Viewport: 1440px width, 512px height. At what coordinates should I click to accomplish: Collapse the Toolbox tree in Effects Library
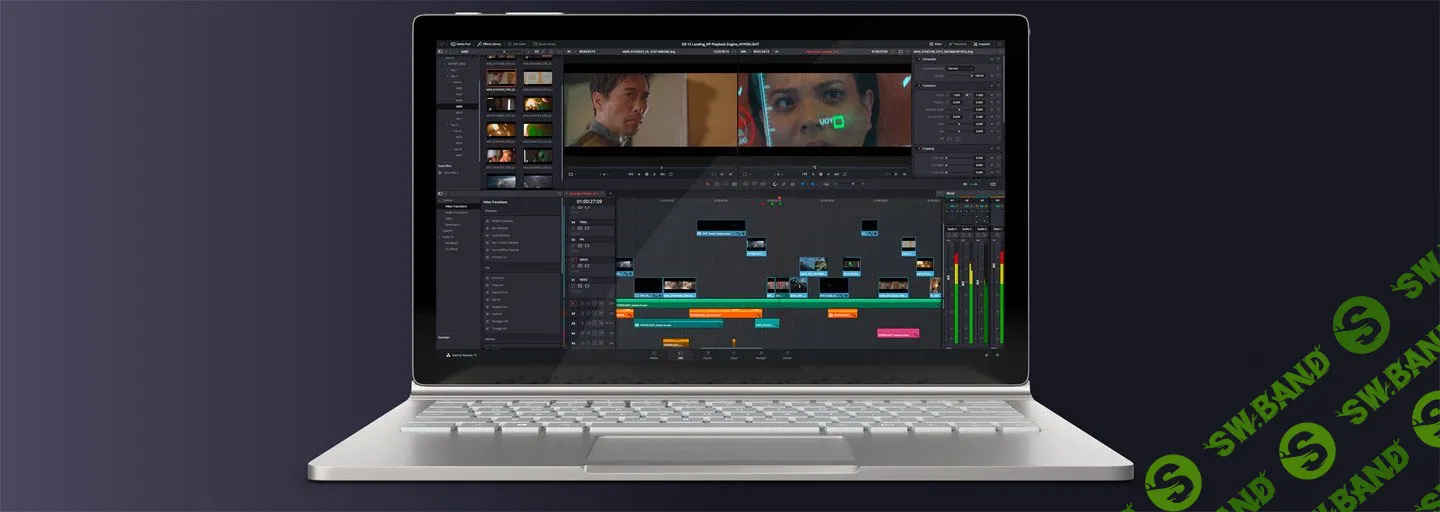pos(441,198)
